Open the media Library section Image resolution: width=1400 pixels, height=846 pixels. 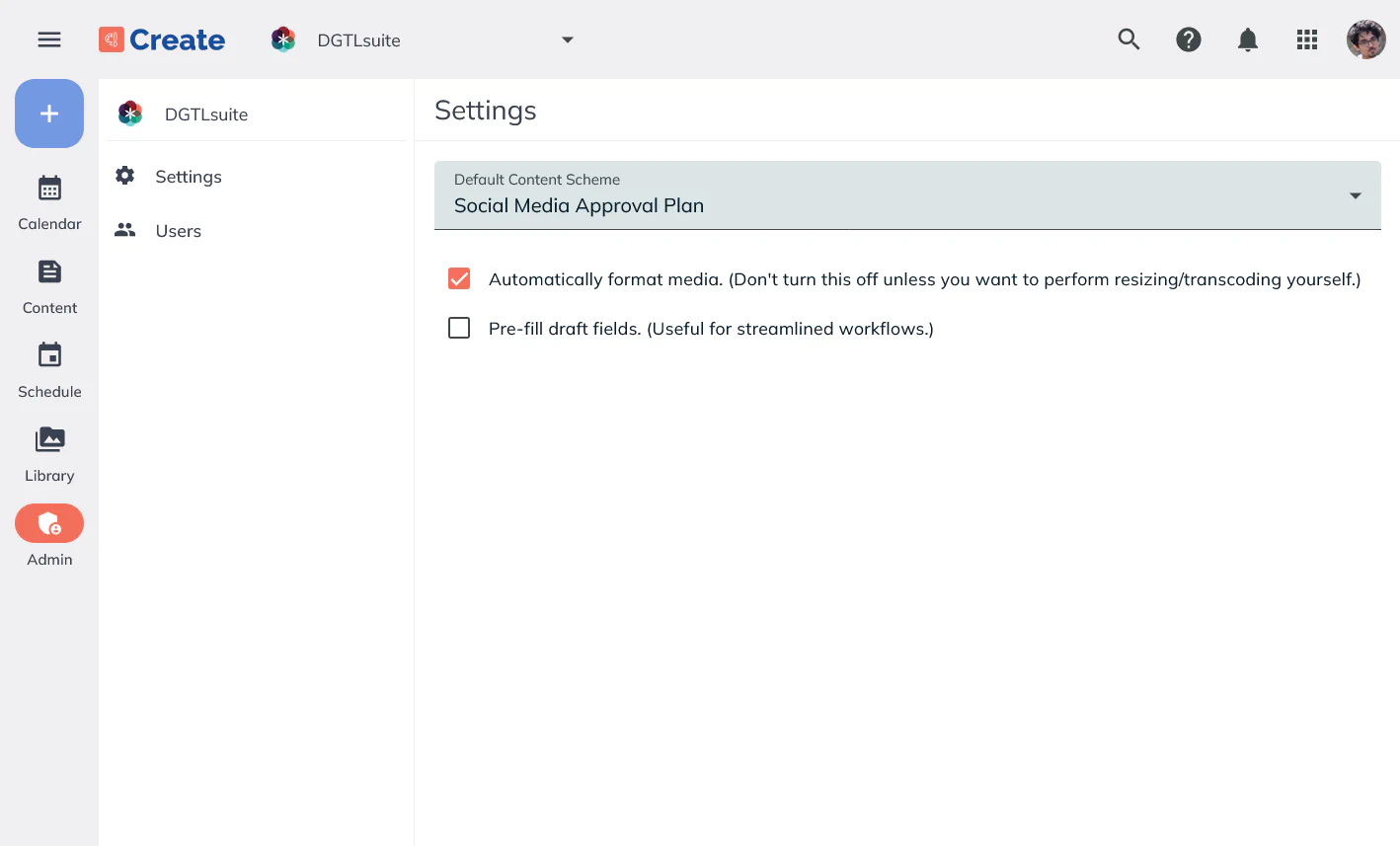pos(49,454)
